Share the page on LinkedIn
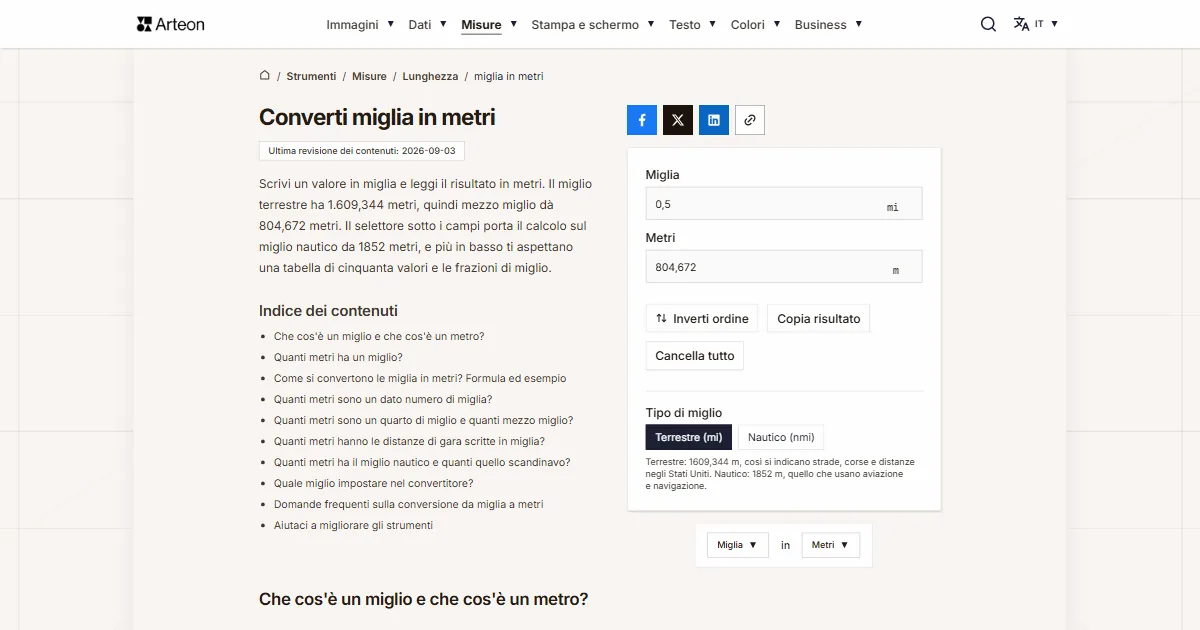 pos(714,120)
